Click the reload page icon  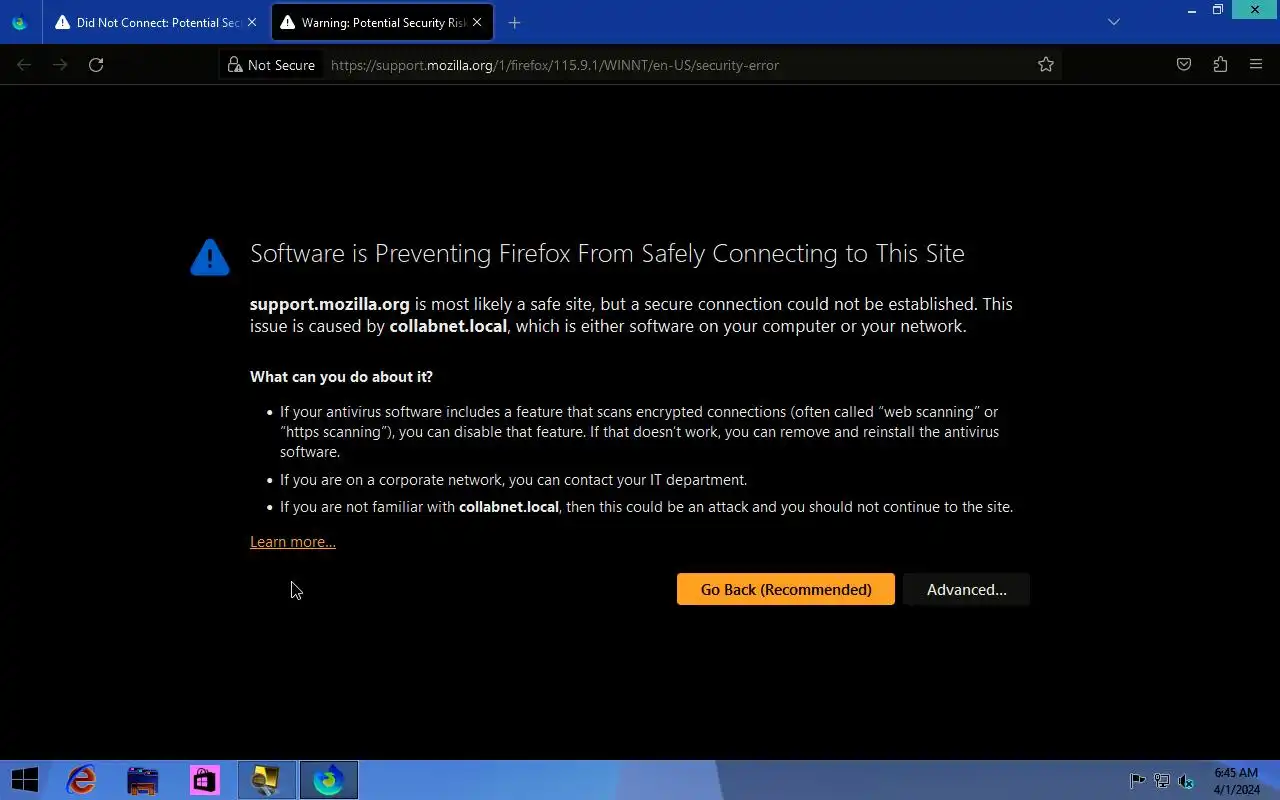[x=96, y=65]
